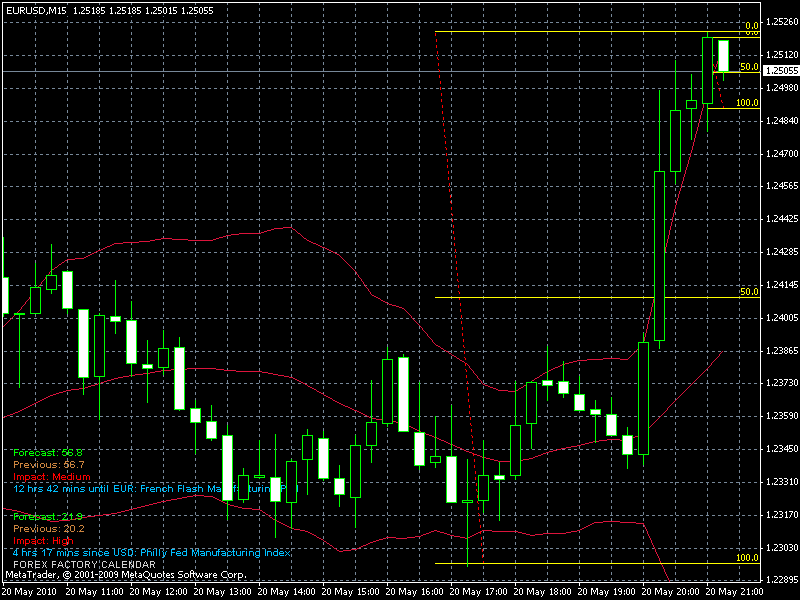Click the 'Forecast: 56.8' text
800x600 pixels.
(48, 453)
